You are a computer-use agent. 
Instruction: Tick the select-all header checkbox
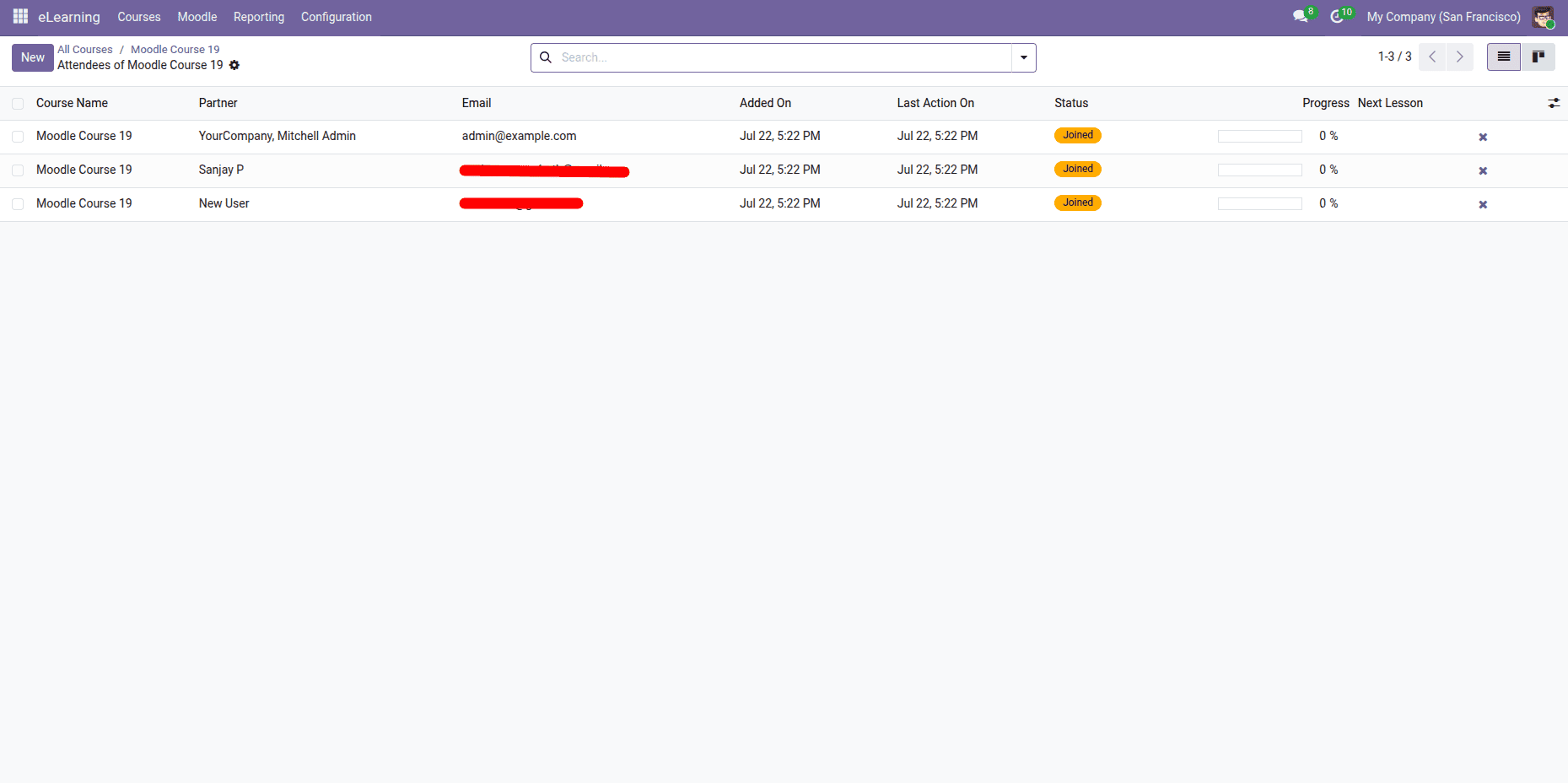point(18,104)
